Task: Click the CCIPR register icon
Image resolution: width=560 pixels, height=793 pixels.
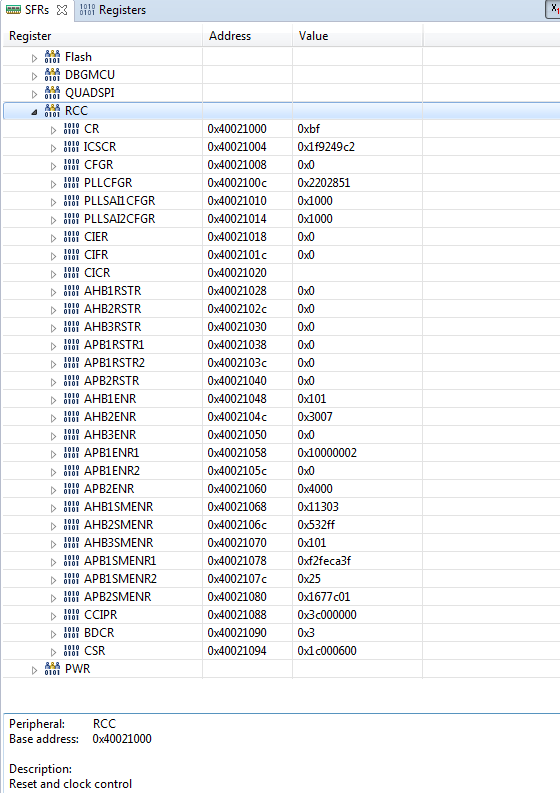Action: [x=71, y=614]
